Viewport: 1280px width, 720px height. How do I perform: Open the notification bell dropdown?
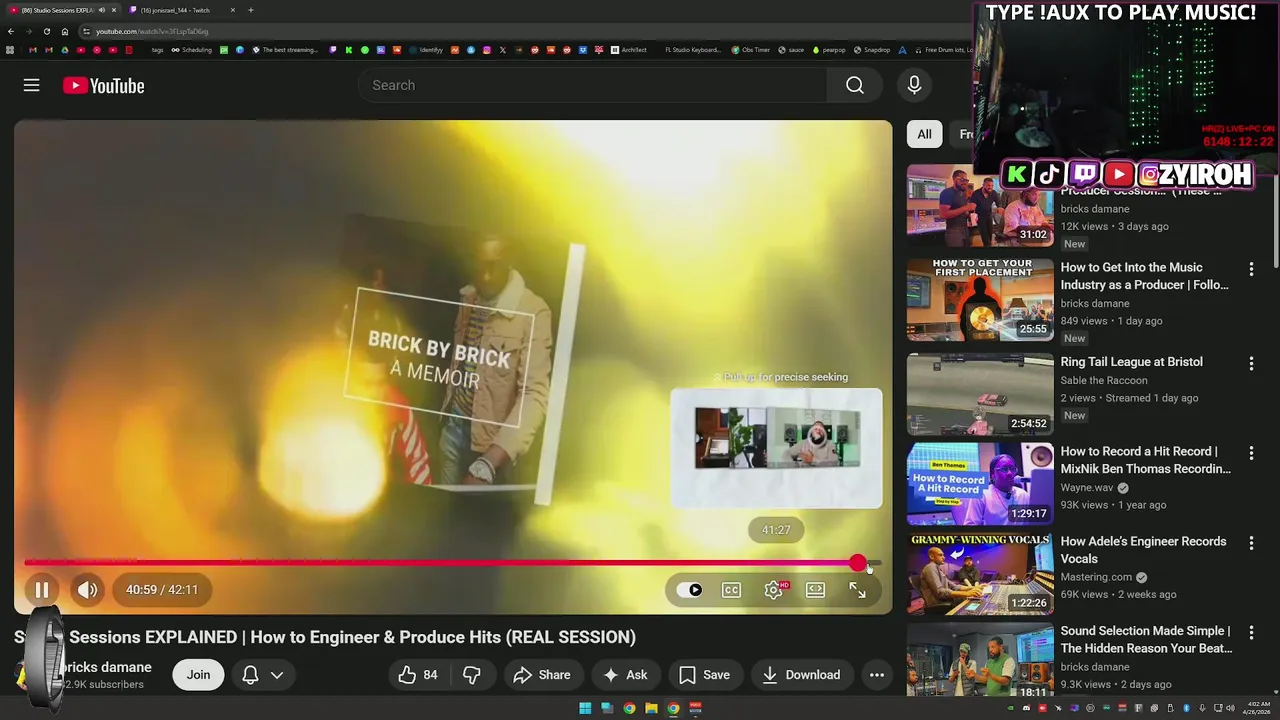point(263,675)
